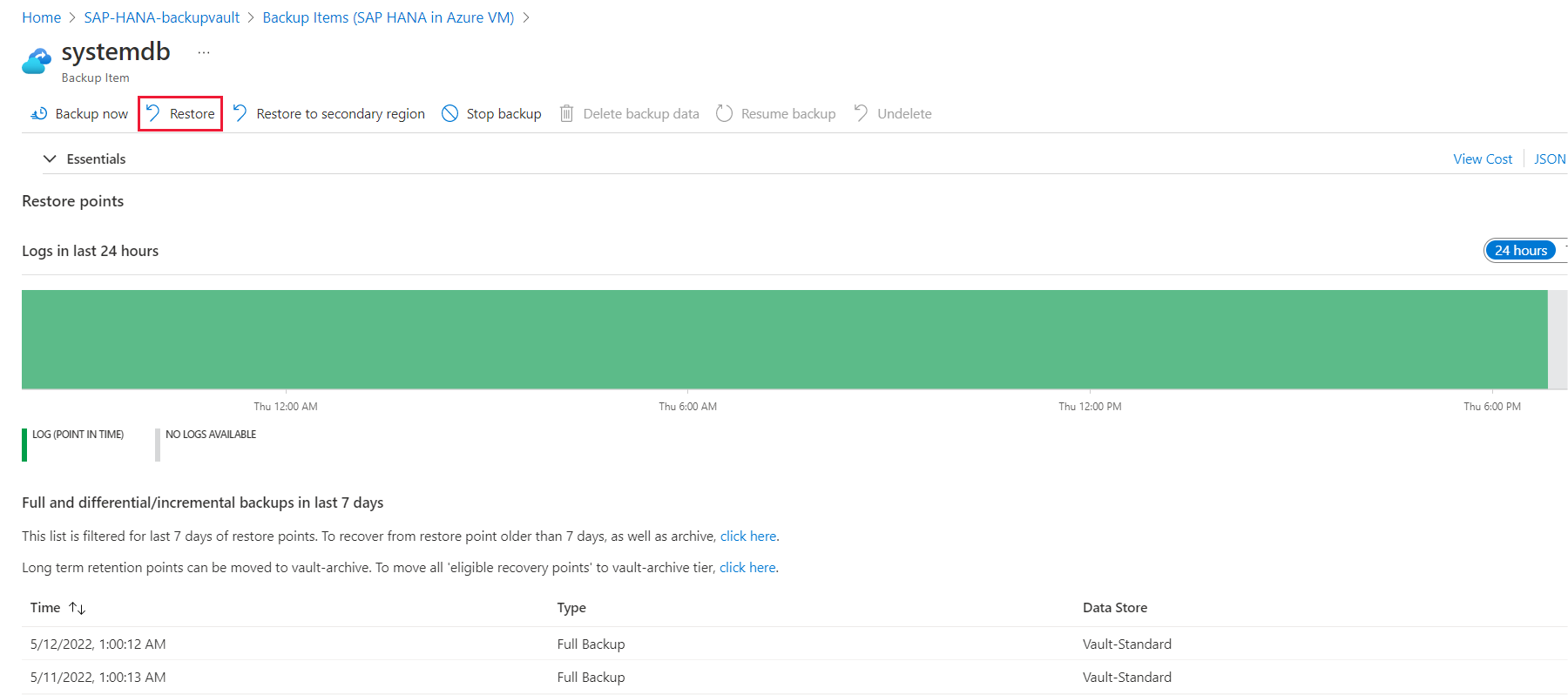Open View Cost link
Viewport: 1568px width, 695px height.
tap(1483, 159)
